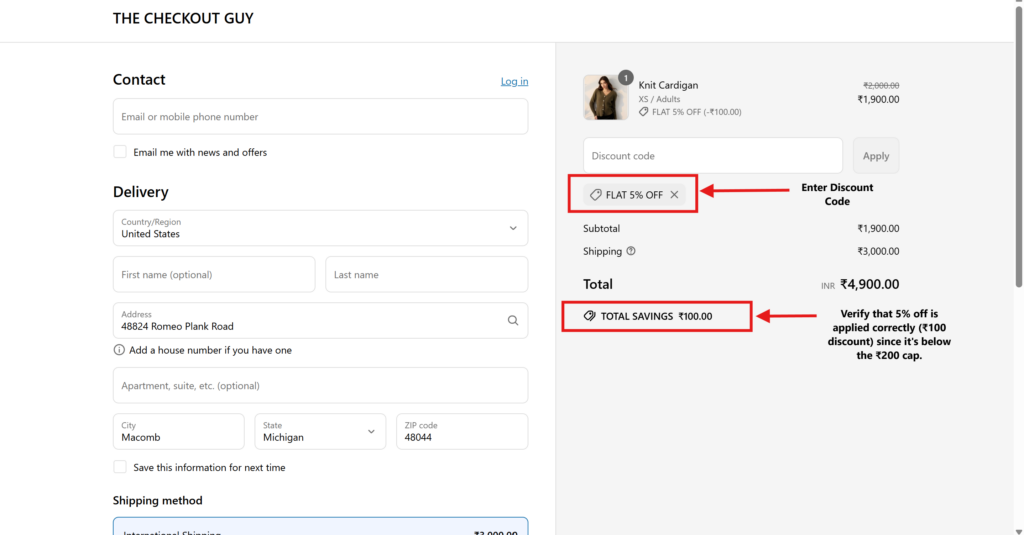Screen dimensions: 1024x535
Task: Click the Log in link
Action: pyautogui.click(x=514, y=81)
